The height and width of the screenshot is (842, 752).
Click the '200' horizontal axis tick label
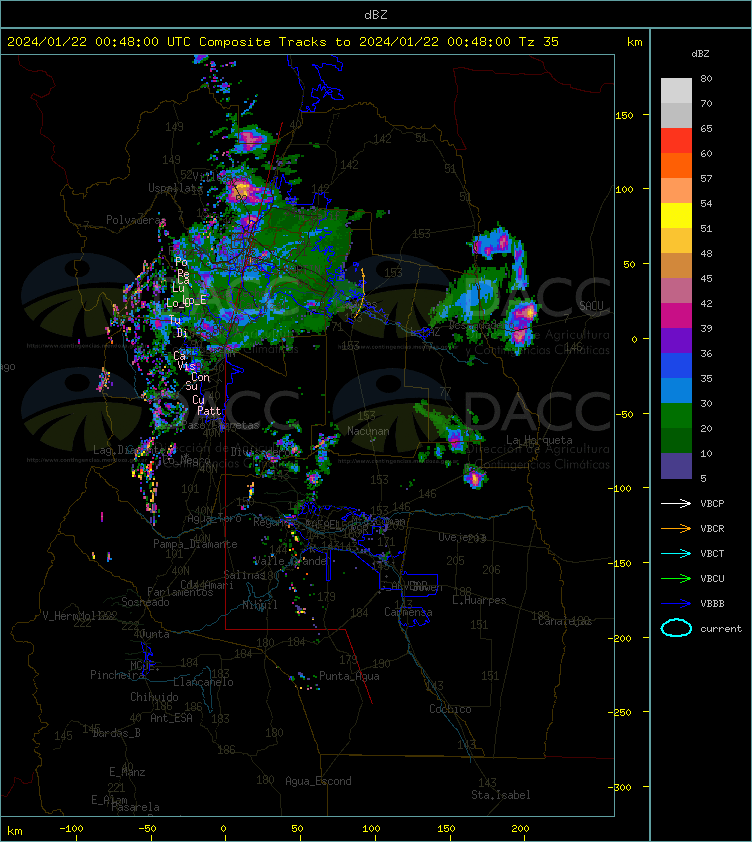pyautogui.click(x=520, y=829)
